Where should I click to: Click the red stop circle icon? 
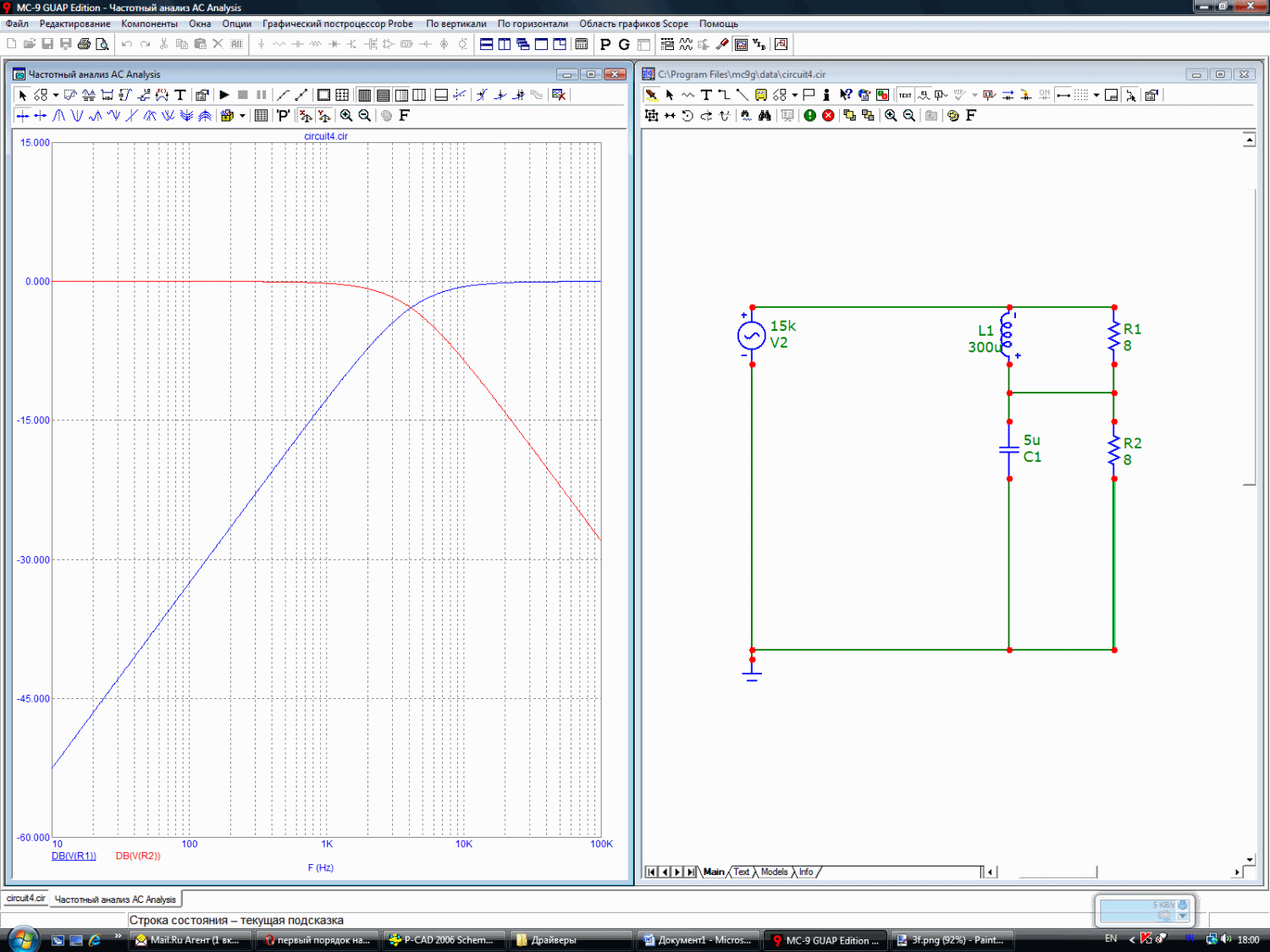pos(828,116)
